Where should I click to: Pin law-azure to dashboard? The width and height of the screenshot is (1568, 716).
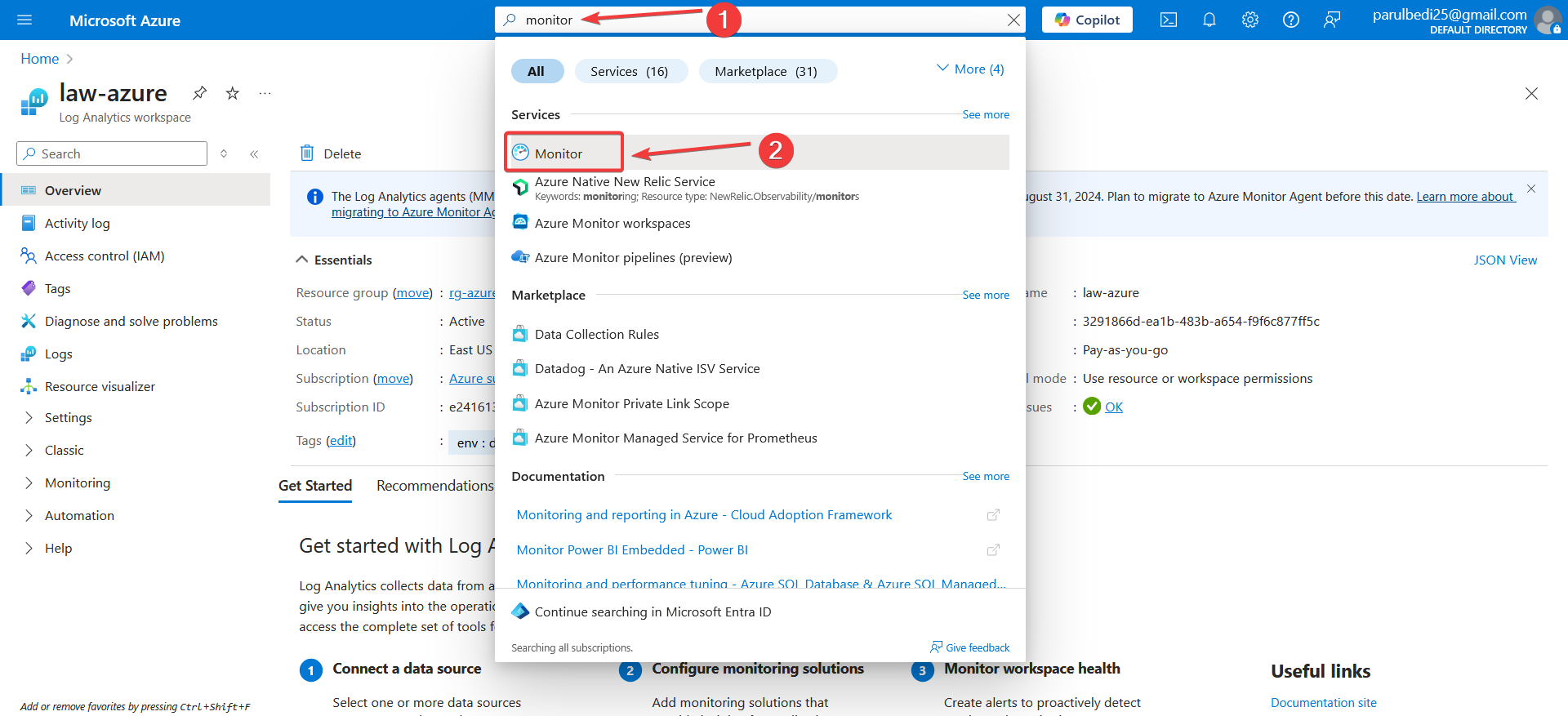(x=199, y=93)
